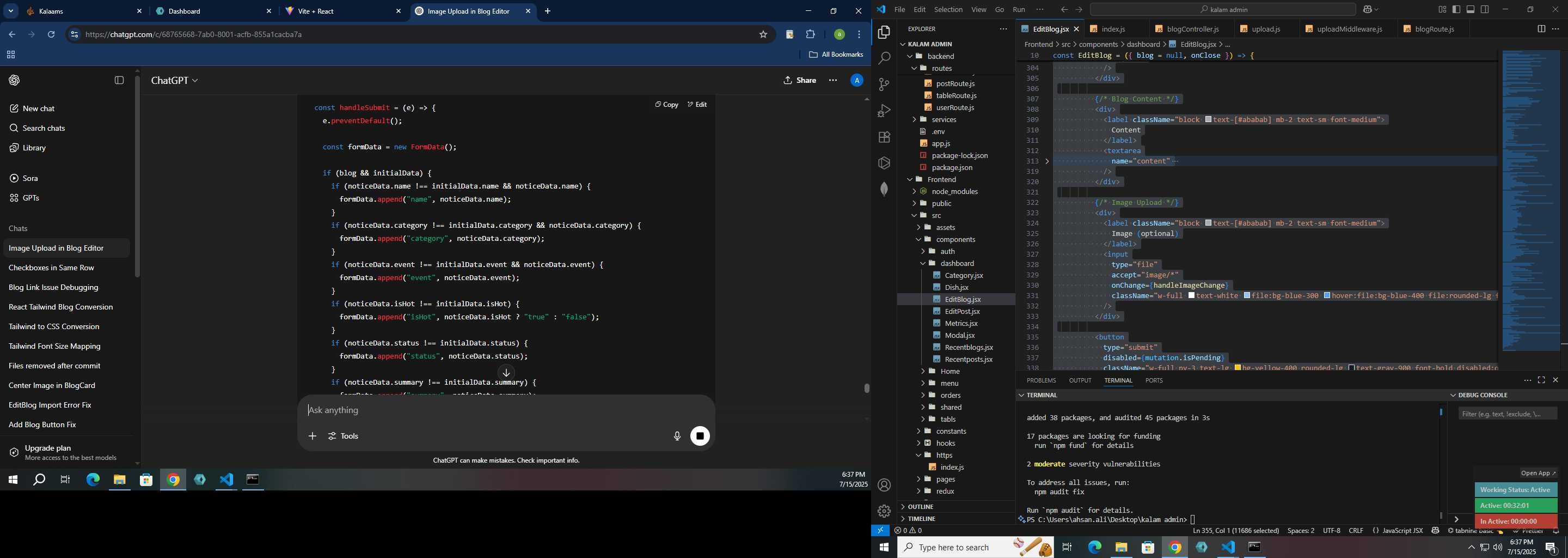Screen dimensions: 1568x558
Task: Open Source Control view in VS Code
Action: click(884, 84)
